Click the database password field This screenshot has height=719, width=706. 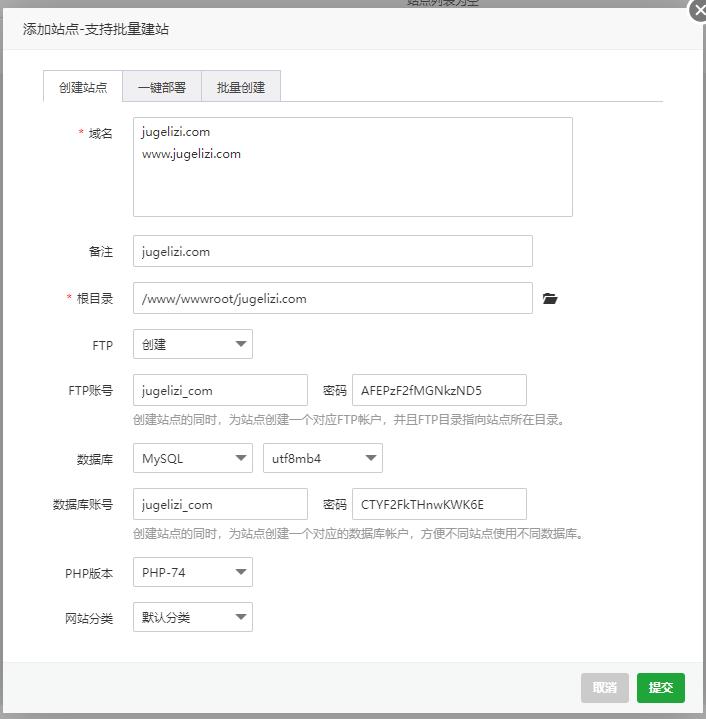pyautogui.click(x=439, y=504)
